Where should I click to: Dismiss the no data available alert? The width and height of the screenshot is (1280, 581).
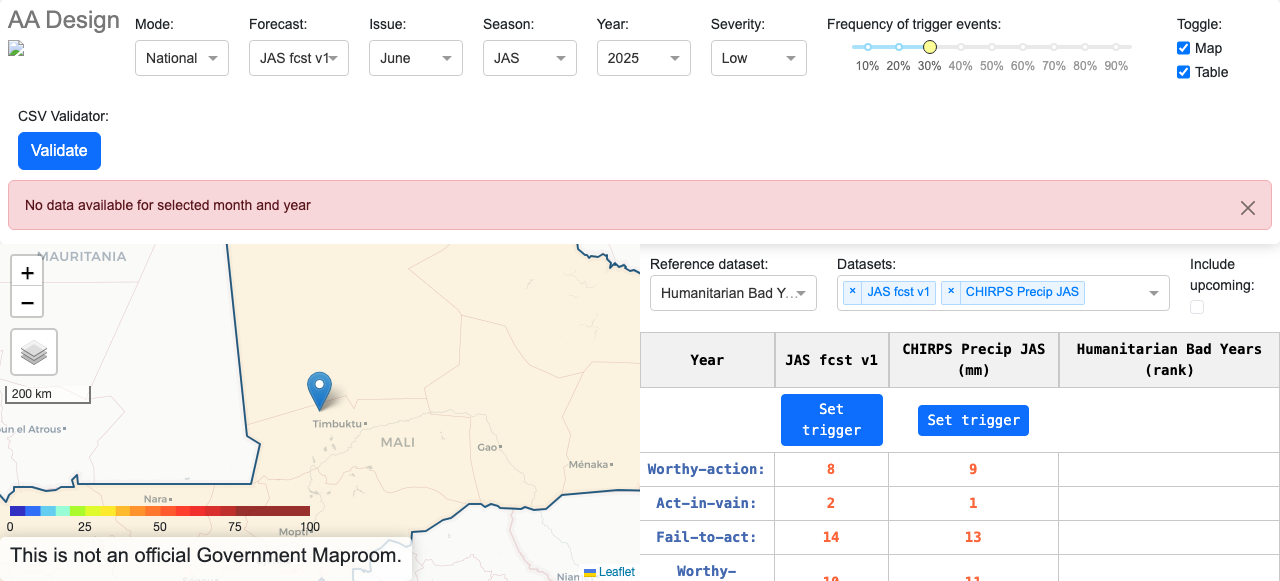click(x=1247, y=207)
